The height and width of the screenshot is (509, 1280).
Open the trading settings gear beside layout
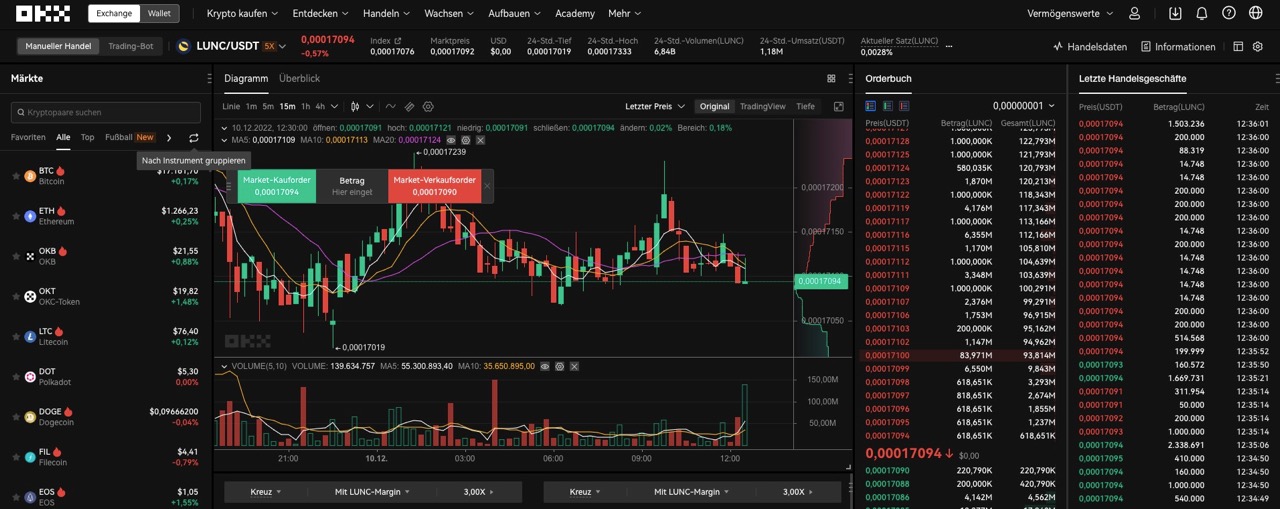click(1258, 47)
